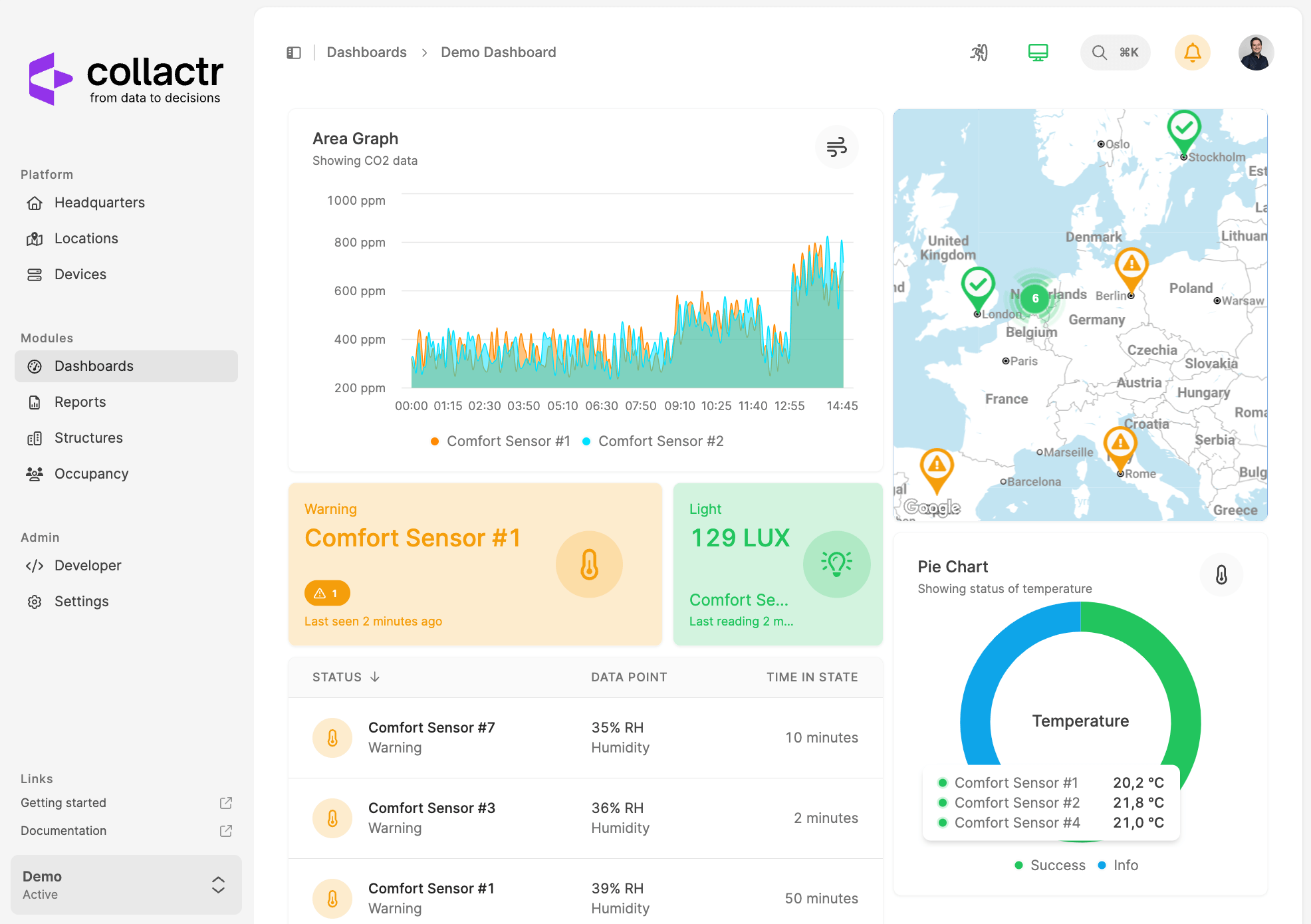Expand the Dashboards breadcrumb chevron
This screenshot has width=1311, height=924.
point(423,53)
